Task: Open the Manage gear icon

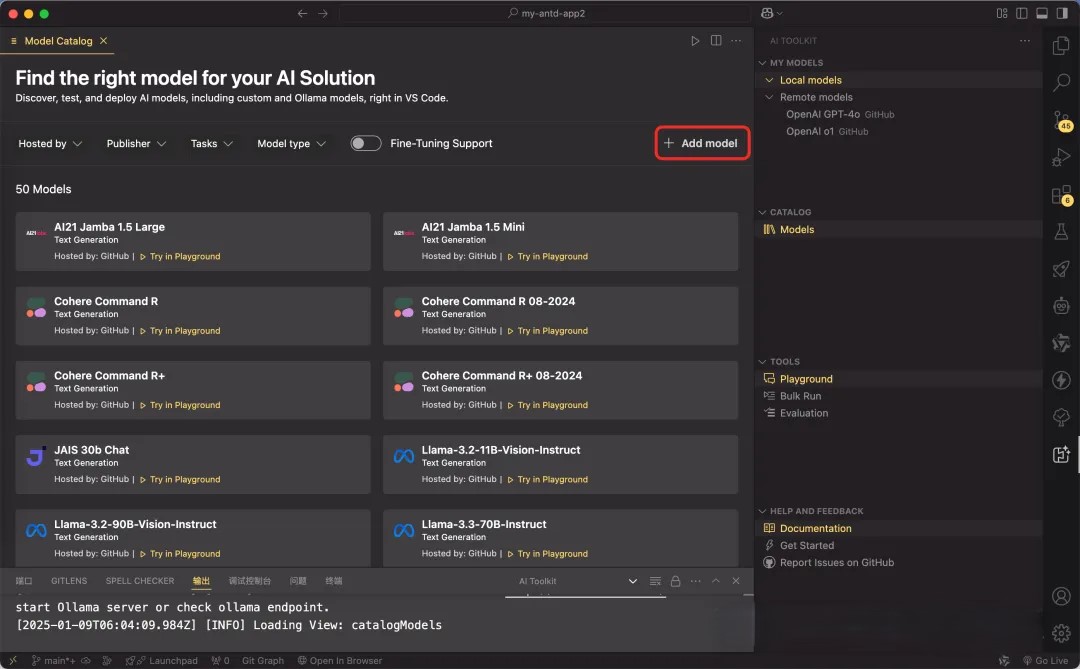Action: (1061, 632)
